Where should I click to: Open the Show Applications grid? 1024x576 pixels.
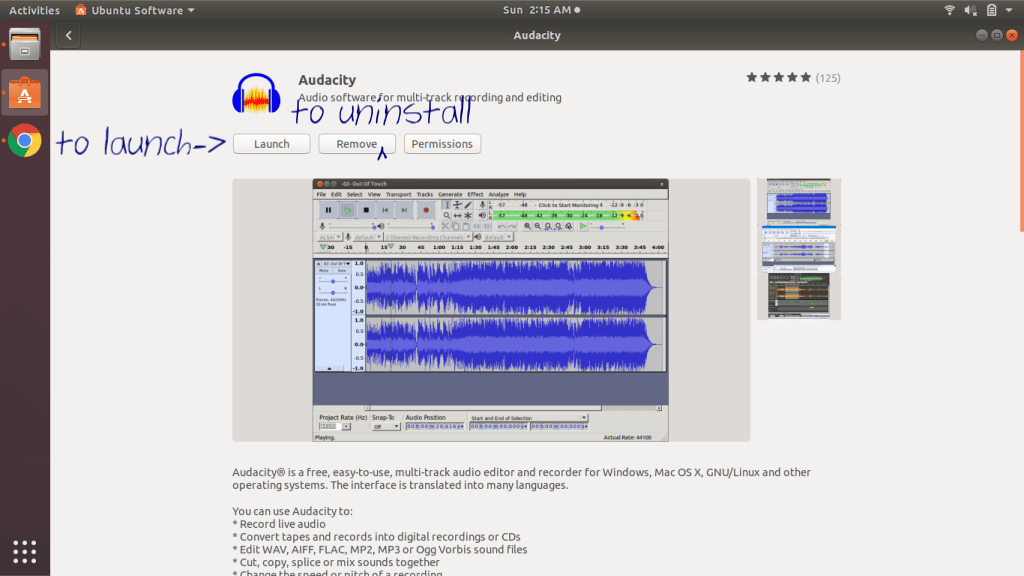pyautogui.click(x=24, y=552)
